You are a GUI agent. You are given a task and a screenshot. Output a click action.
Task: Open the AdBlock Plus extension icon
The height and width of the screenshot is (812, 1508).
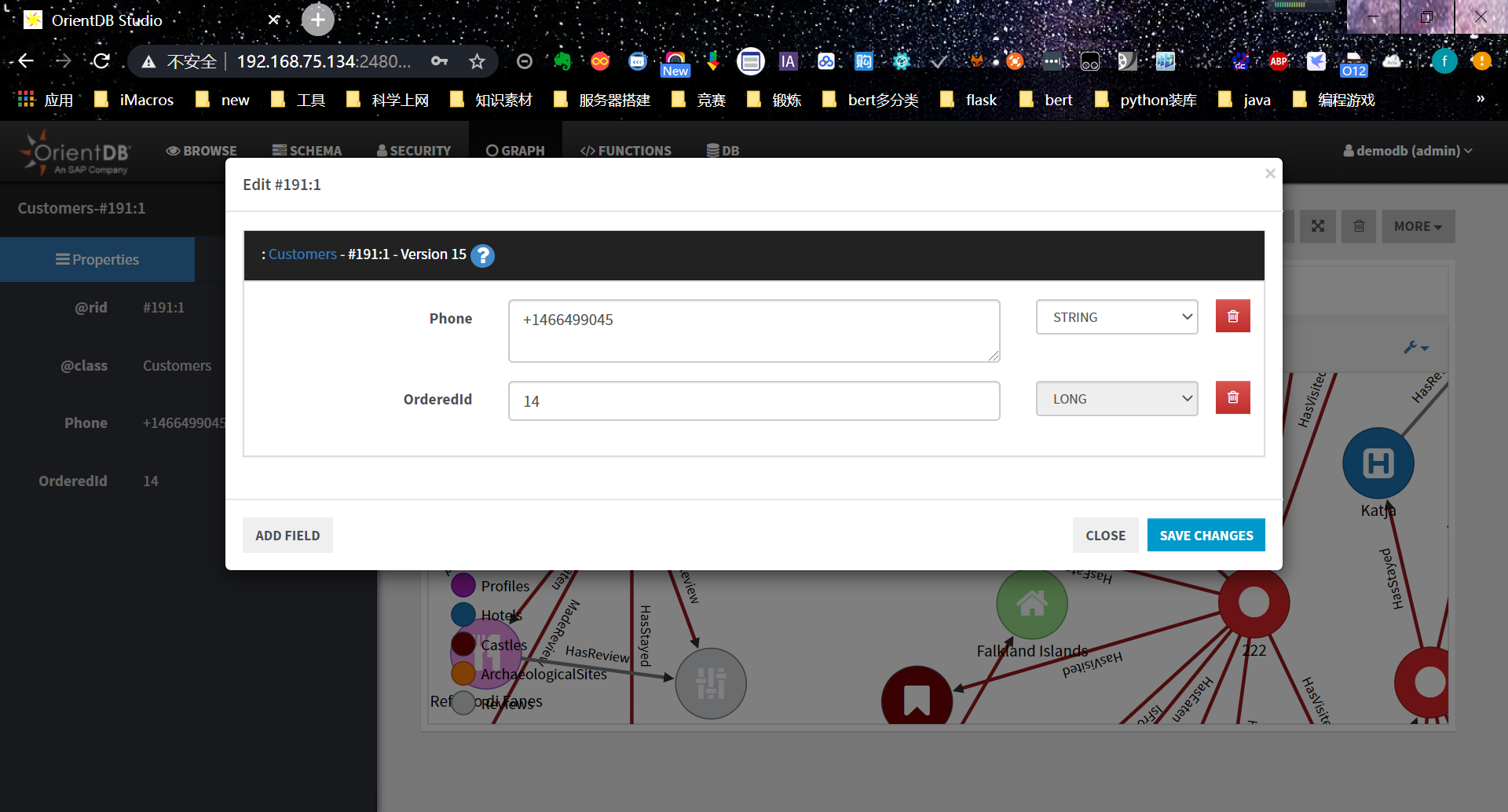tap(1279, 61)
